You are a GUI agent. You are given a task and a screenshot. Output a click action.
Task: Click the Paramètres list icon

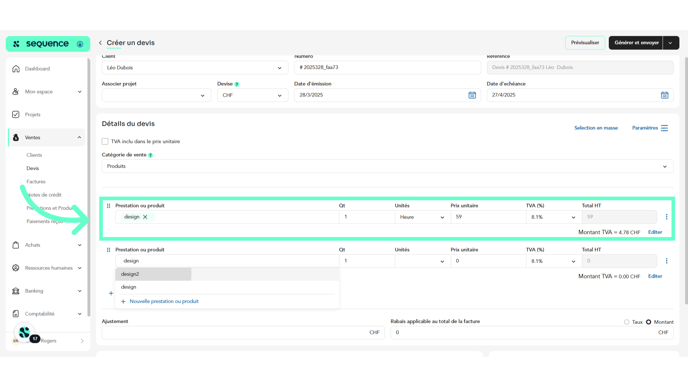[664, 128]
